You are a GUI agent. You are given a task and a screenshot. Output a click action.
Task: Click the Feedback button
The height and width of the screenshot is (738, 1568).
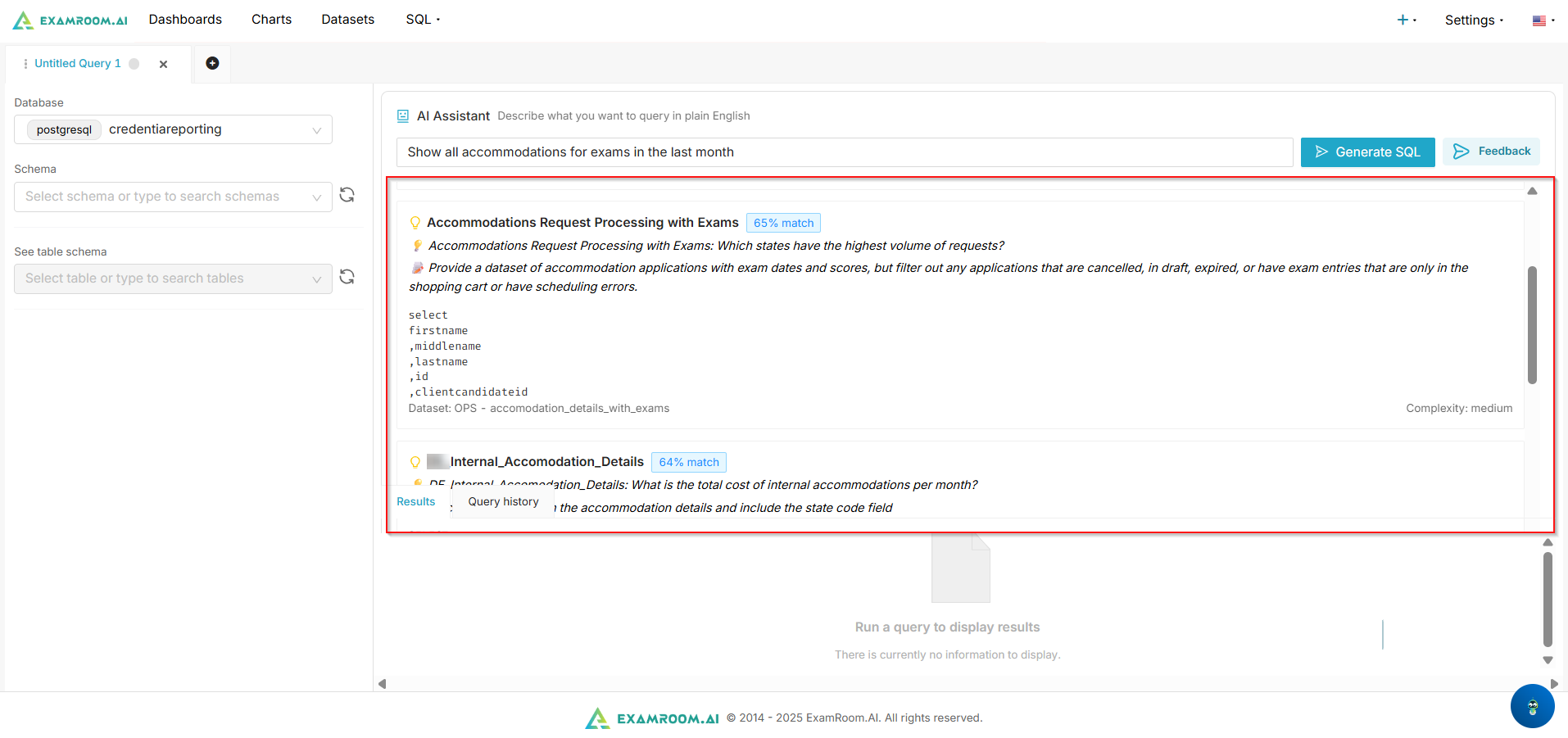[1492, 152]
